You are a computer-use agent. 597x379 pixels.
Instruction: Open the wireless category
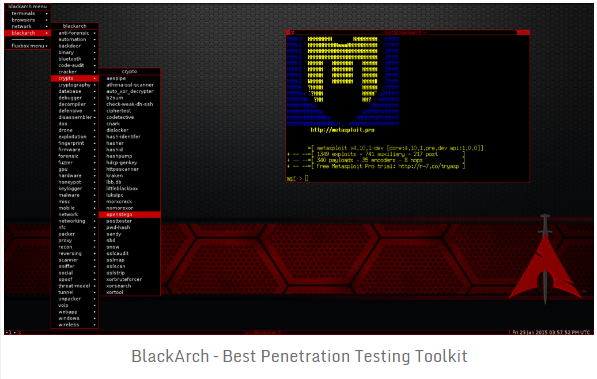75,325
